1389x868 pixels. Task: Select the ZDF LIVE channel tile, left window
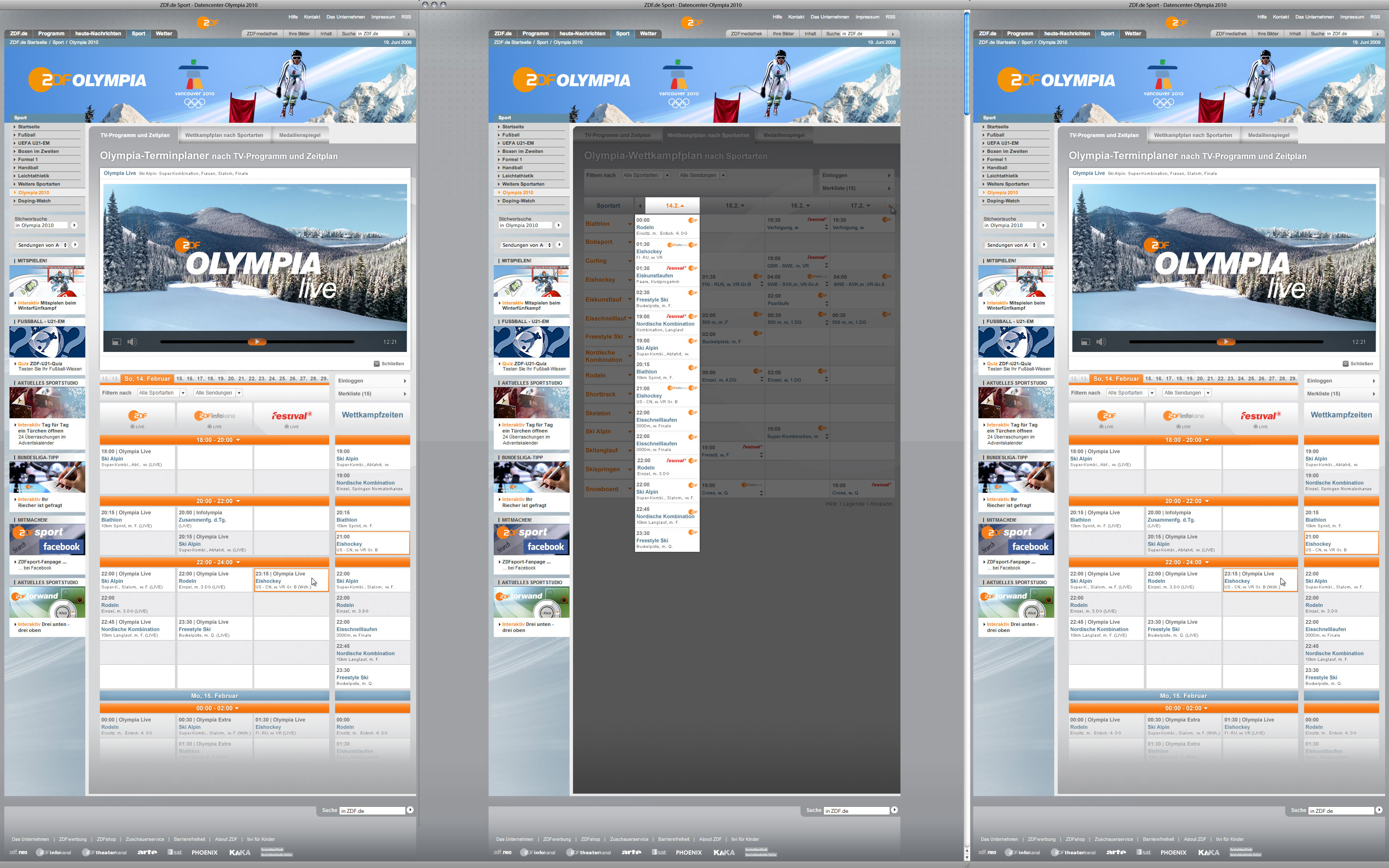[x=137, y=419]
